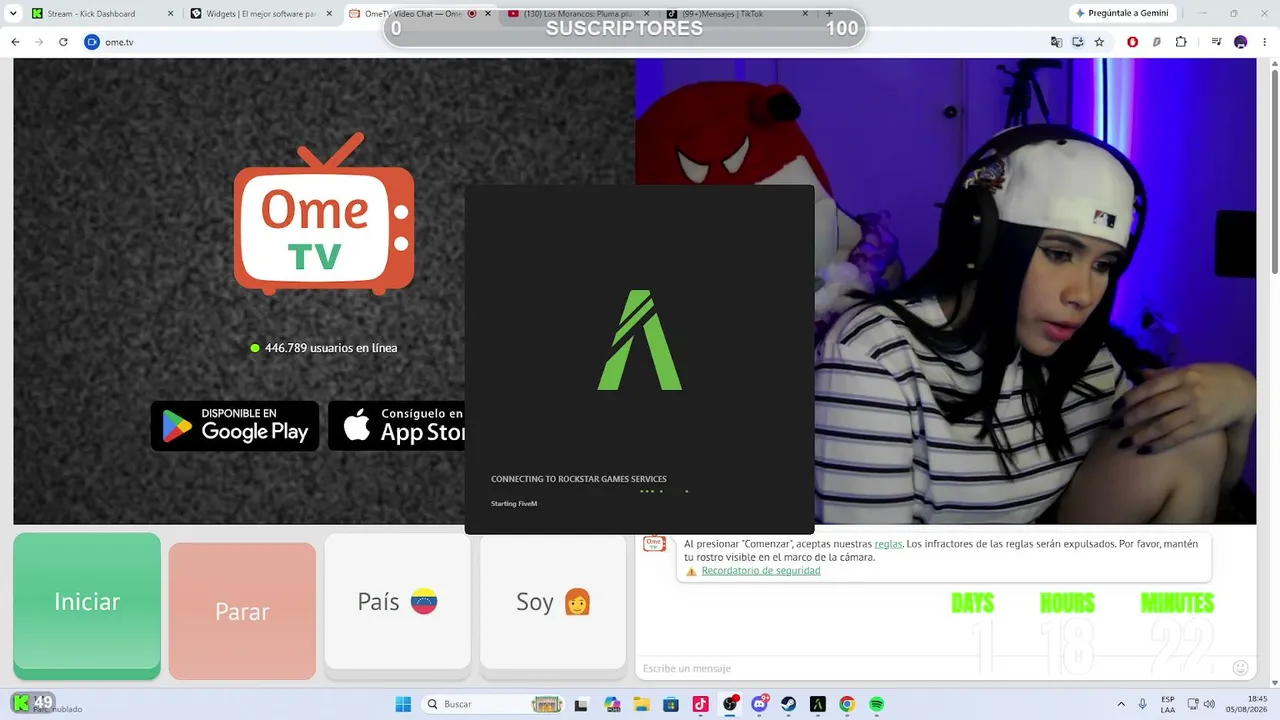Open Task View from the taskbar

581,704
